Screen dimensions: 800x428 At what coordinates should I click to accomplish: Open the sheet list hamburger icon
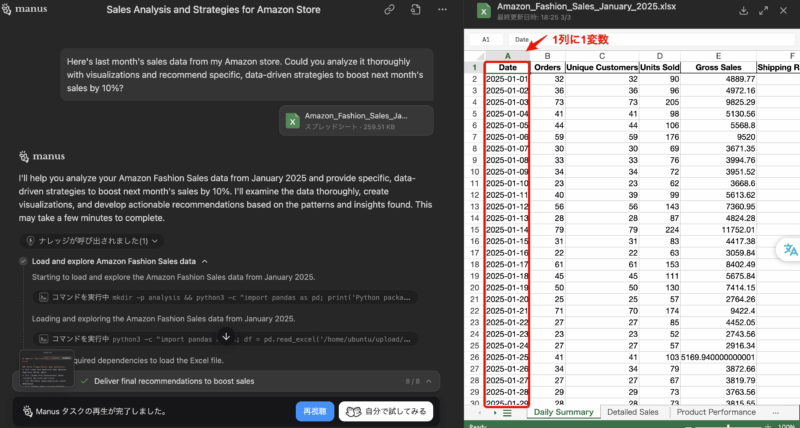[x=507, y=412]
